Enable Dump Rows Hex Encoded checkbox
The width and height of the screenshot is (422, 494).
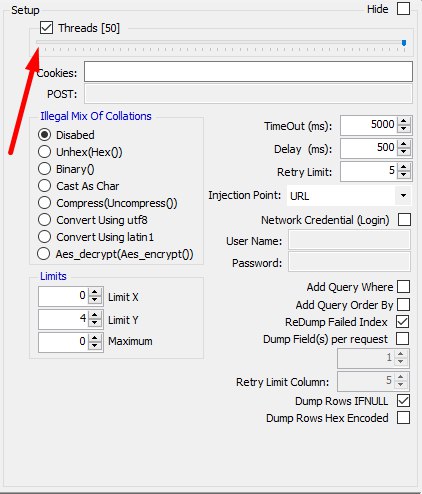point(403,418)
